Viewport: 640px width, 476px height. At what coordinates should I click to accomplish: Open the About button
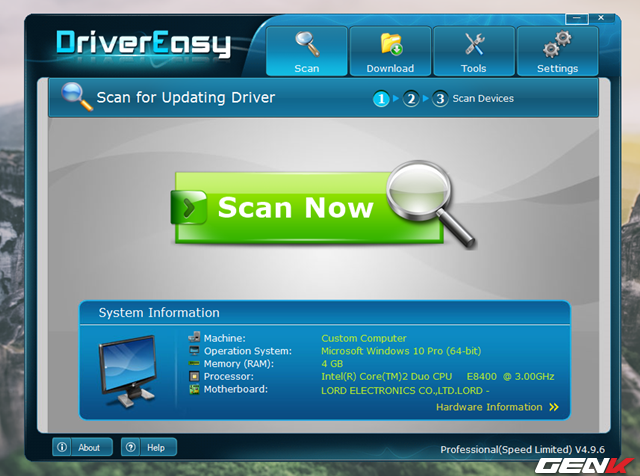pos(80,448)
